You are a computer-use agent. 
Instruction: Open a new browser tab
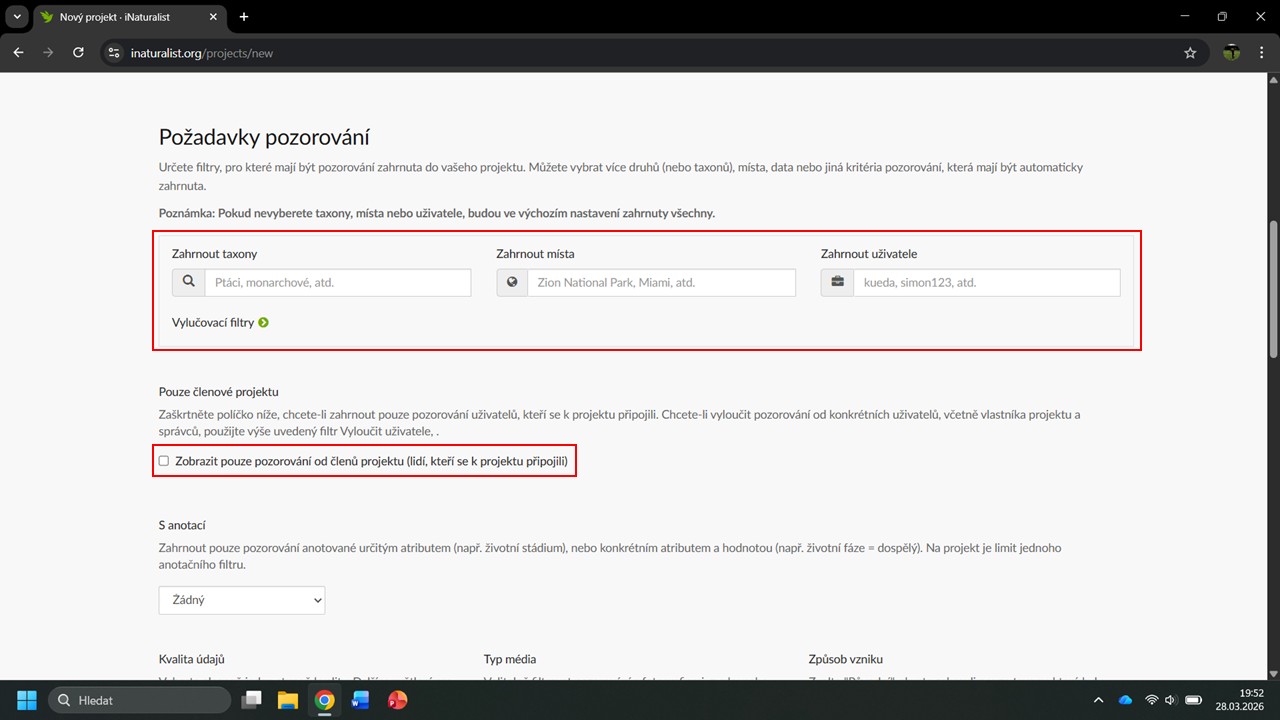244,17
